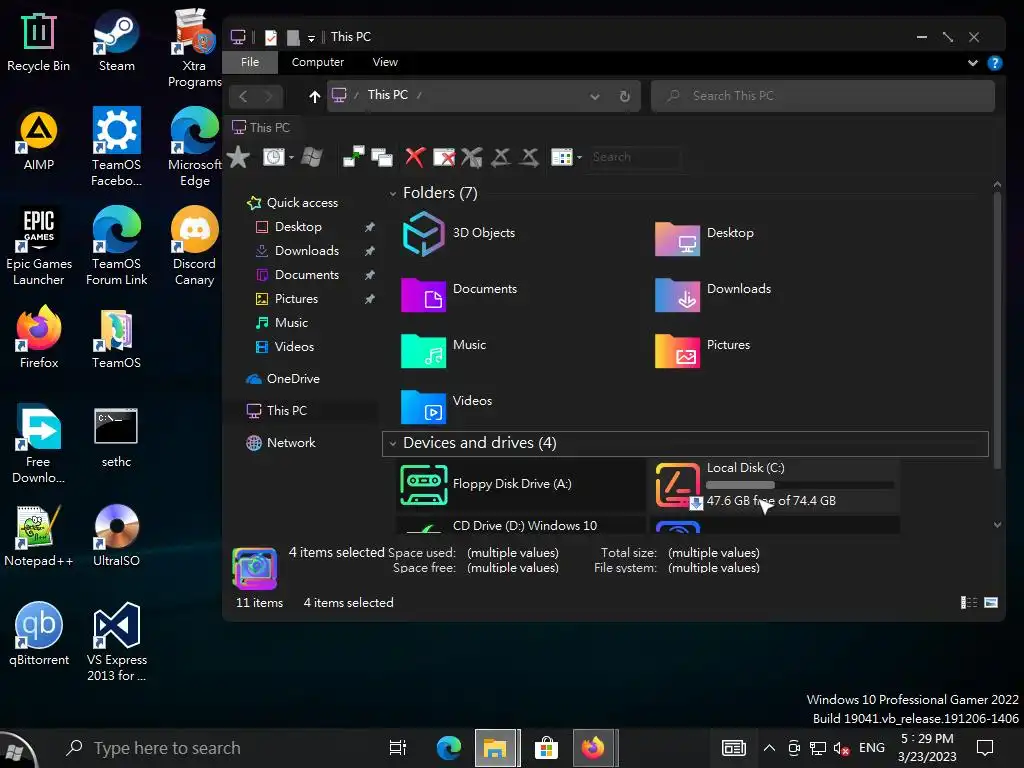The width and height of the screenshot is (1024, 768).
Task: Open the quick access toolbar customize dropdown
Action: click(x=312, y=39)
